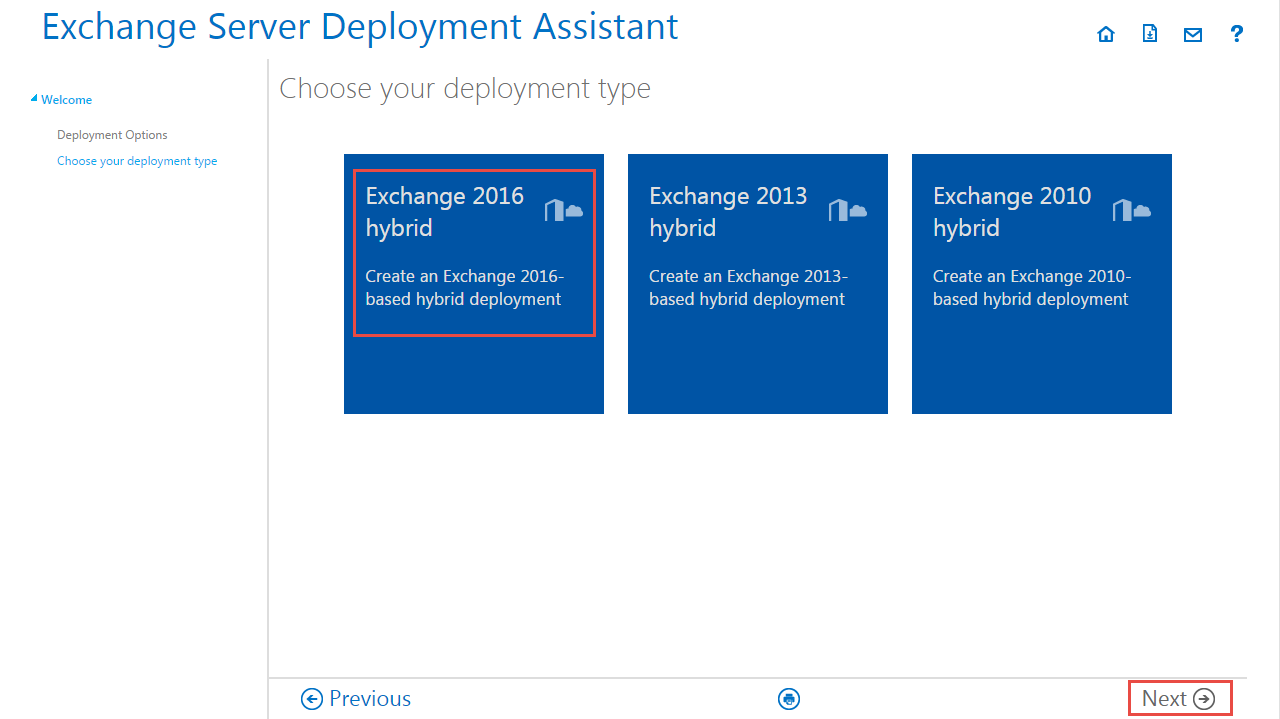Click the Exchange 2016 hybrid cloud icon

(x=564, y=209)
